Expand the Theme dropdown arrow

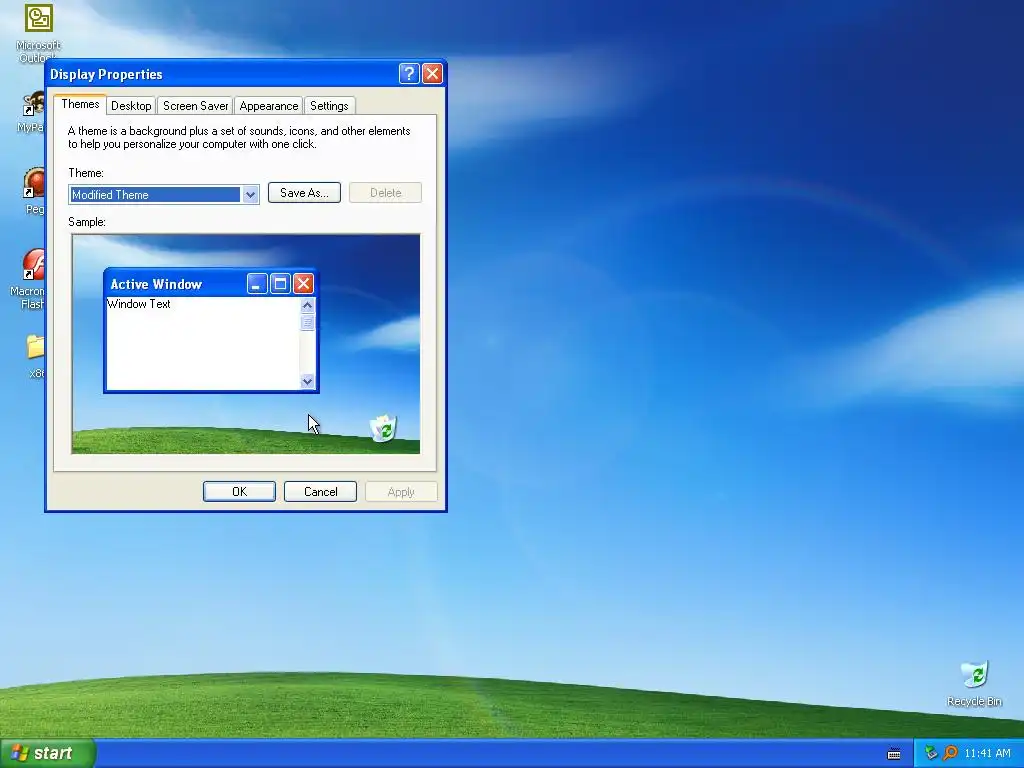(x=250, y=195)
